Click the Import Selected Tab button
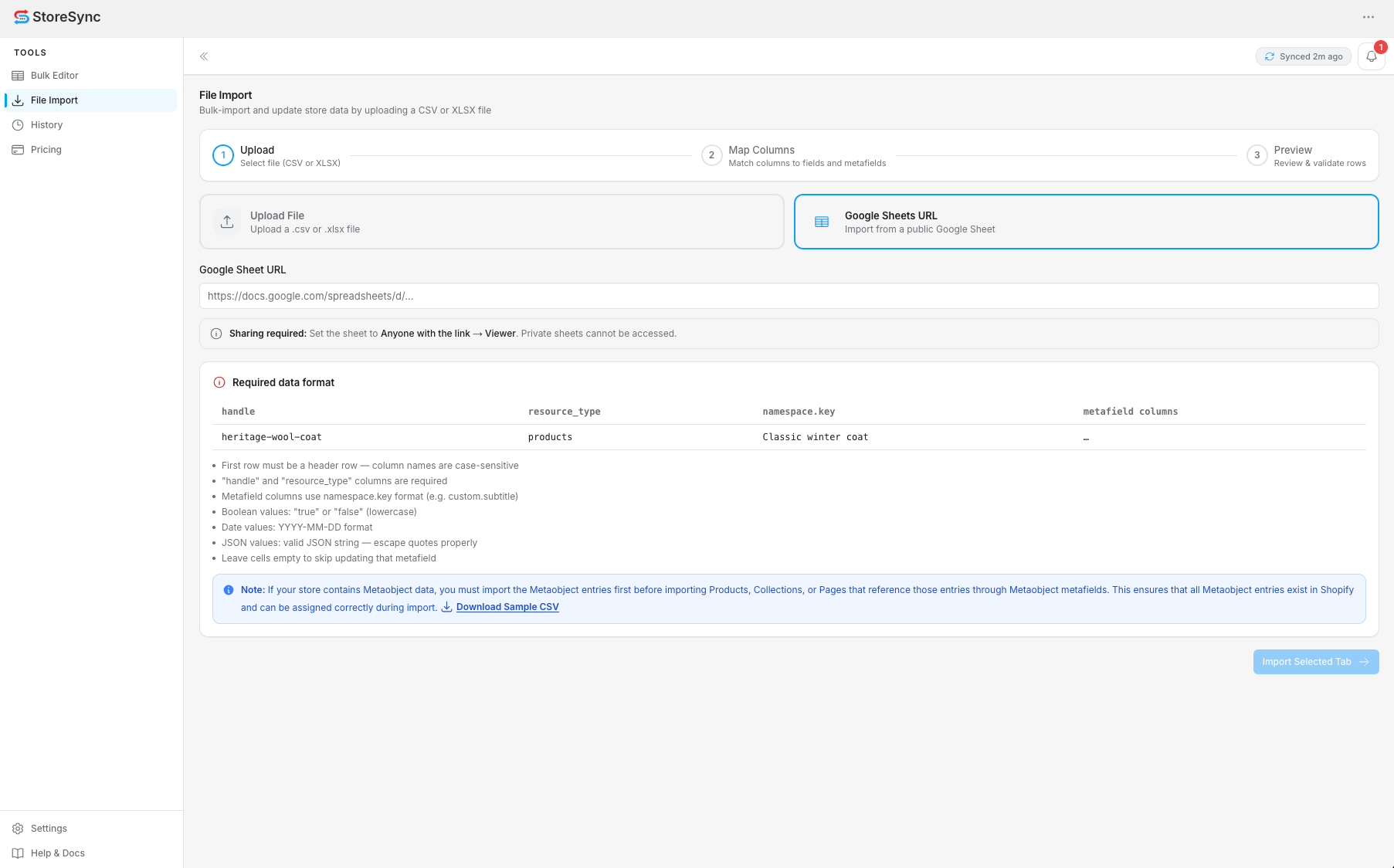The width and height of the screenshot is (1394, 868). pos(1316,662)
